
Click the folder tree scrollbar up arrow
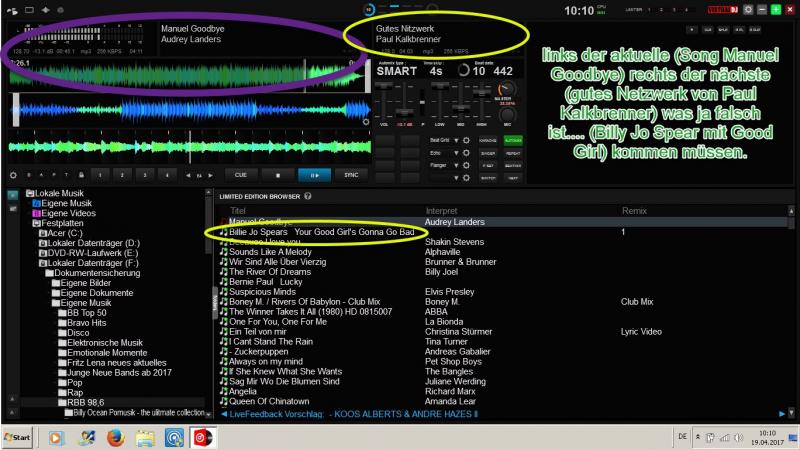(x=208, y=192)
